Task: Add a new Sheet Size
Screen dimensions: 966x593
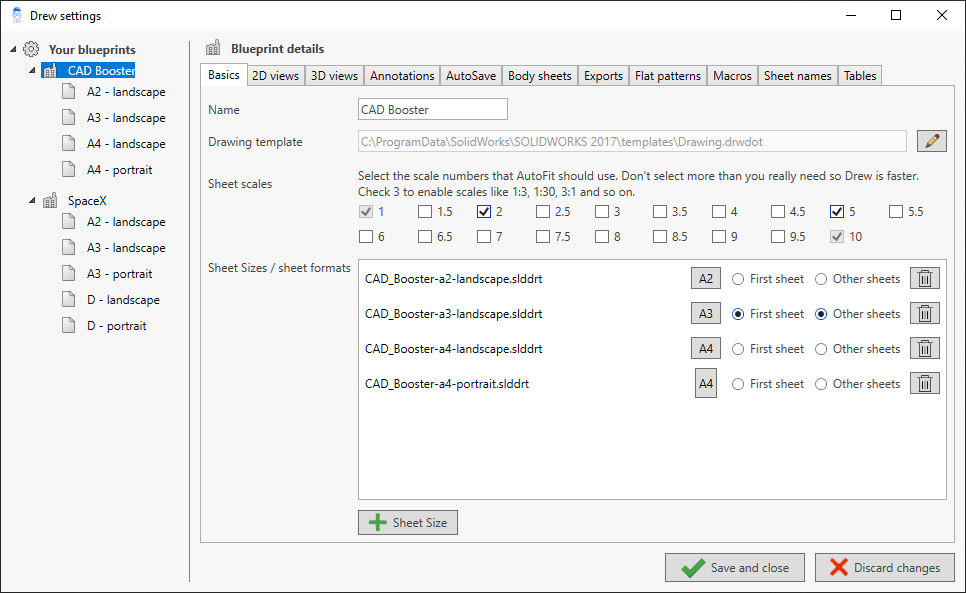Action: point(408,522)
